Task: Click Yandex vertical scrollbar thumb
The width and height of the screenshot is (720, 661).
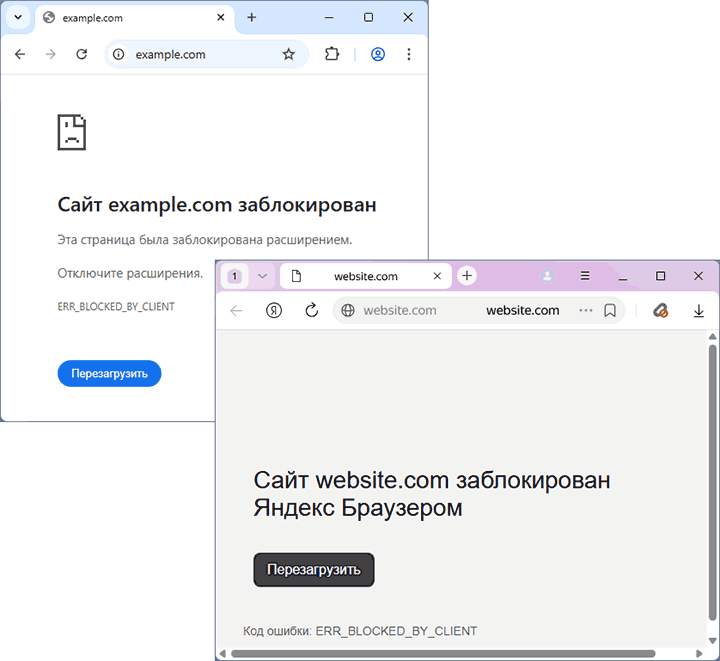Action: [712, 482]
